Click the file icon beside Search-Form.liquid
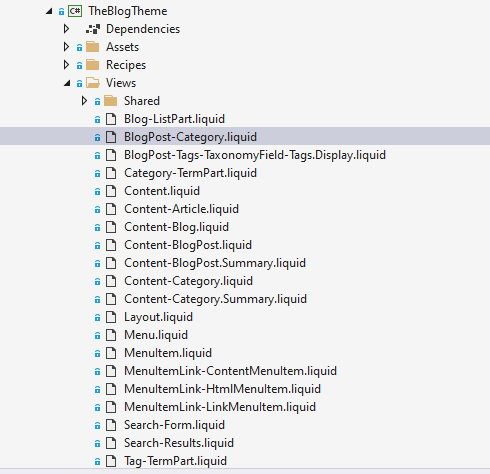Image resolution: width=490 pixels, height=474 pixels. (x=111, y=425)
